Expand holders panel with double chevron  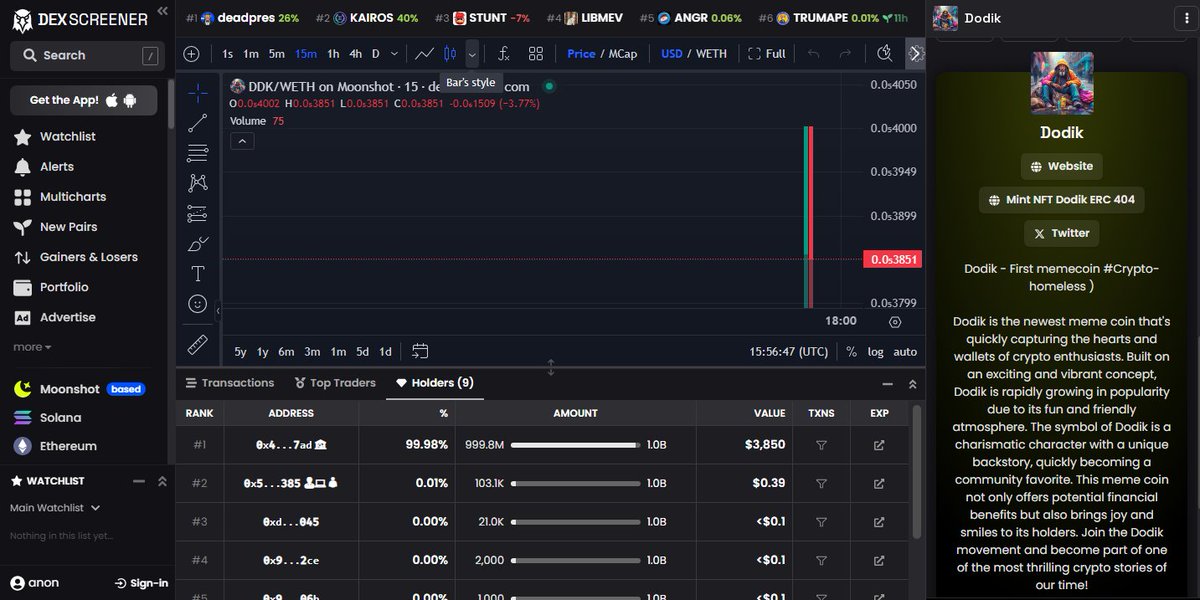[x=912, y=384]
